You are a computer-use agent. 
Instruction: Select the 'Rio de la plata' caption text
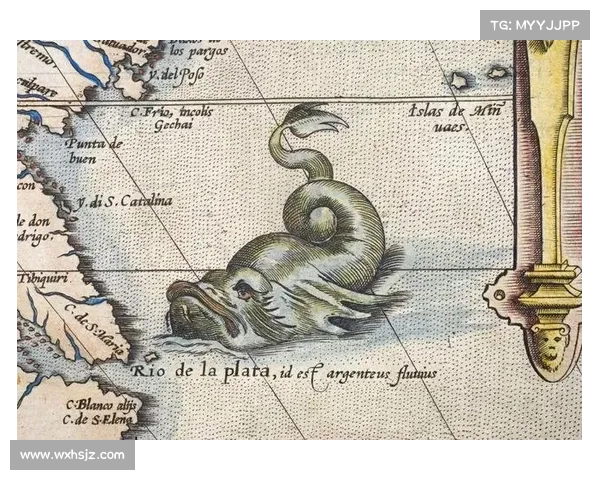[201, 372]
